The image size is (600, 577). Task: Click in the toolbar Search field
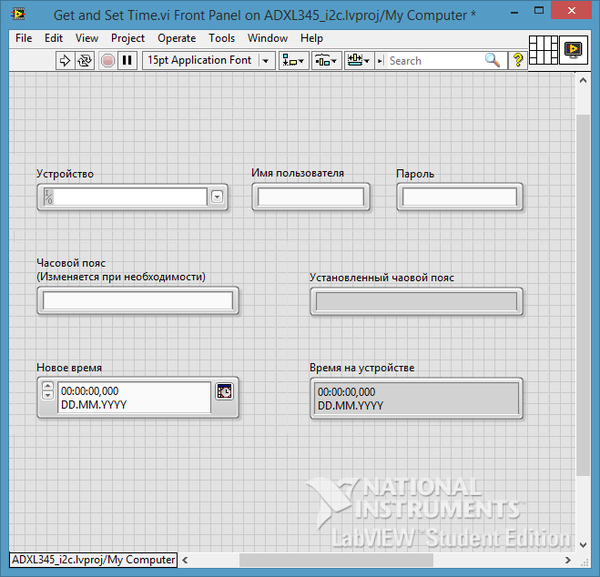coord(434,60)
